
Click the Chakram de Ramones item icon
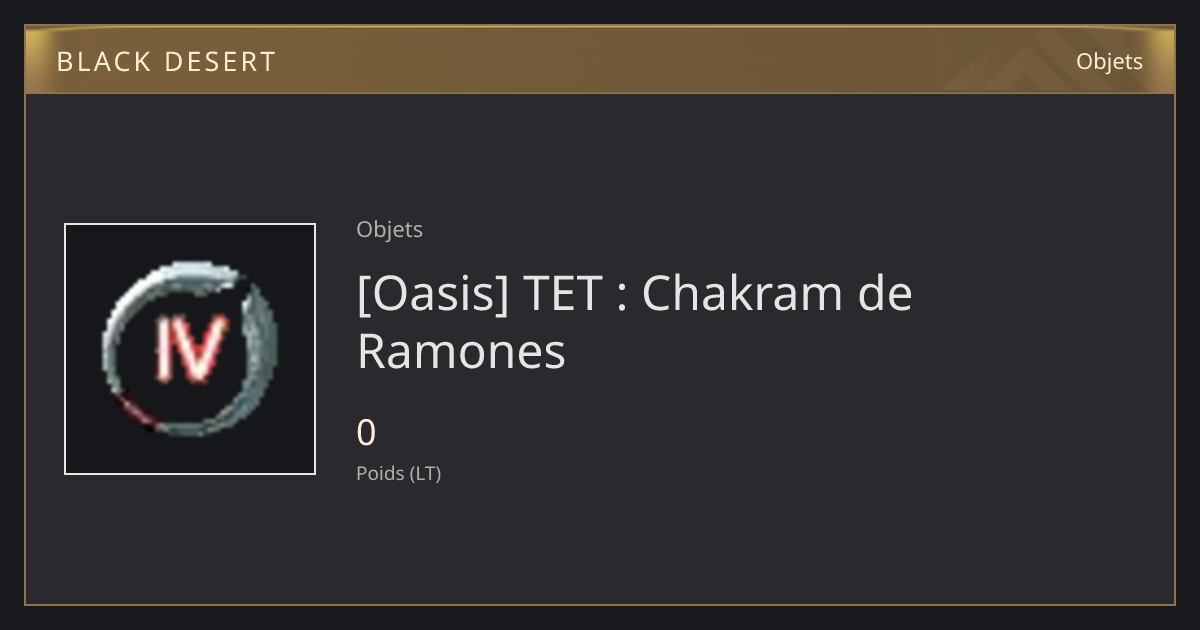[x=190, y=349]
